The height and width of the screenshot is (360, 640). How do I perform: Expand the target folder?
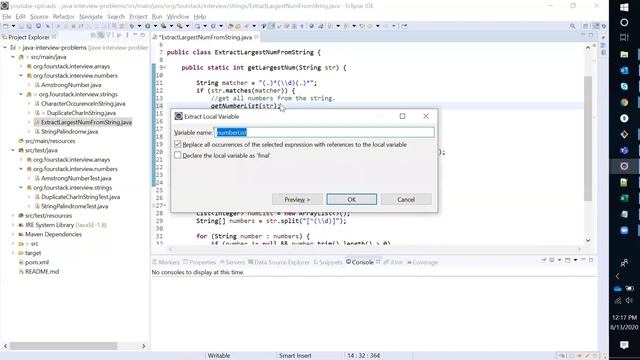(13, 253)
